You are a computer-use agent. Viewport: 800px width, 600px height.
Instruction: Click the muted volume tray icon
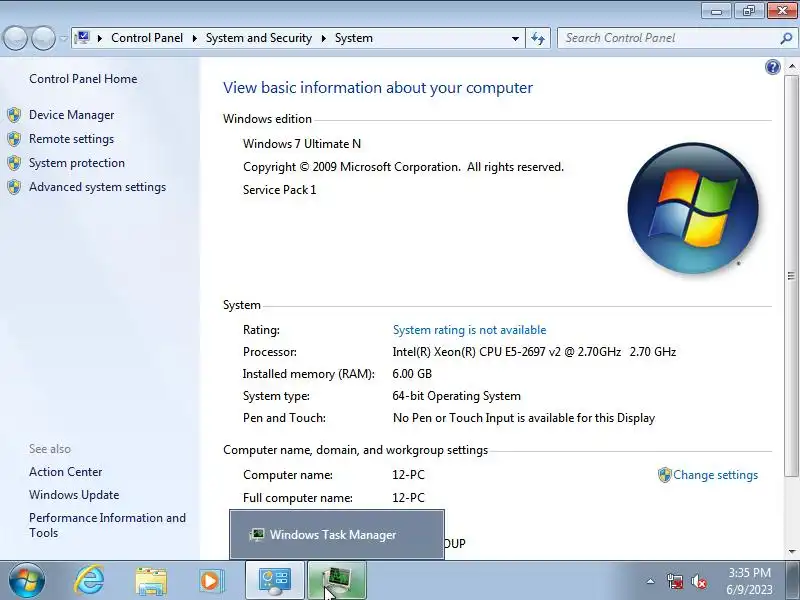coord(698,581)
